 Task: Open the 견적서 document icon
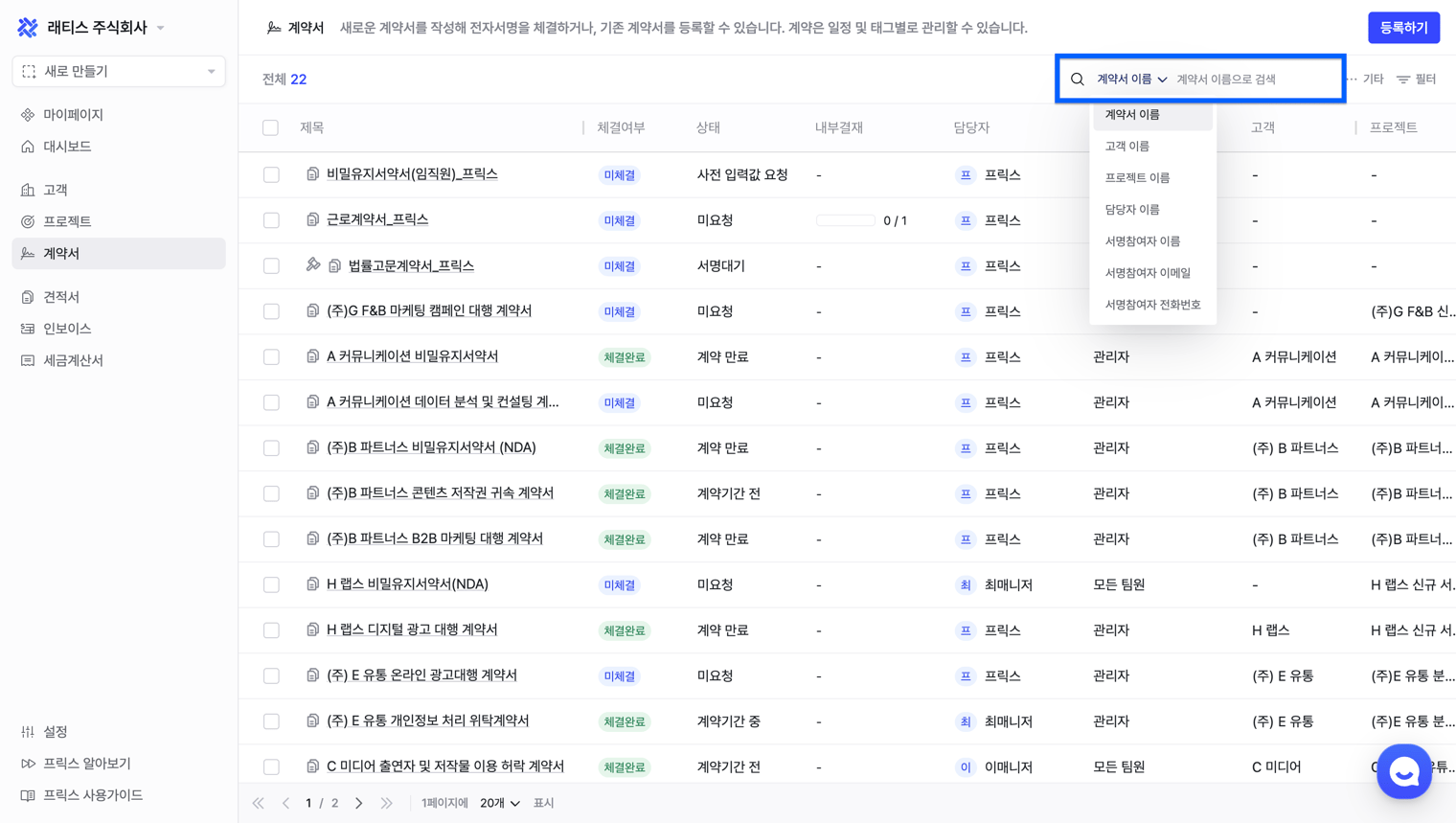pyautogui.click(x=28, y=297)
